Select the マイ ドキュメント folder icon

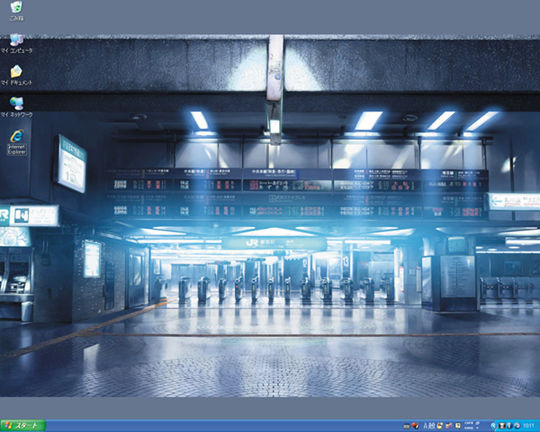click(x=17, y=75)
